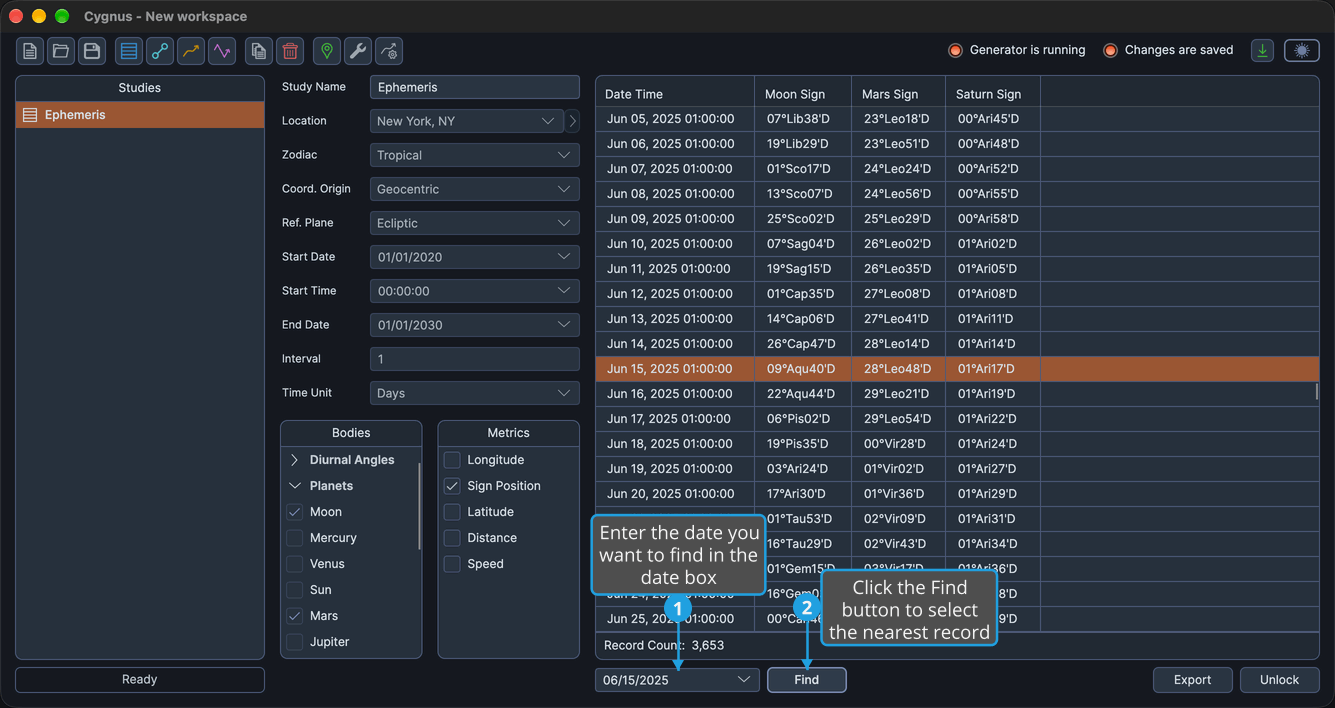The width and height of the screenshot is (1335, 708).
Task: Select the Jun 18, 2025 01:00:00 row
Action: pos(958,444)
